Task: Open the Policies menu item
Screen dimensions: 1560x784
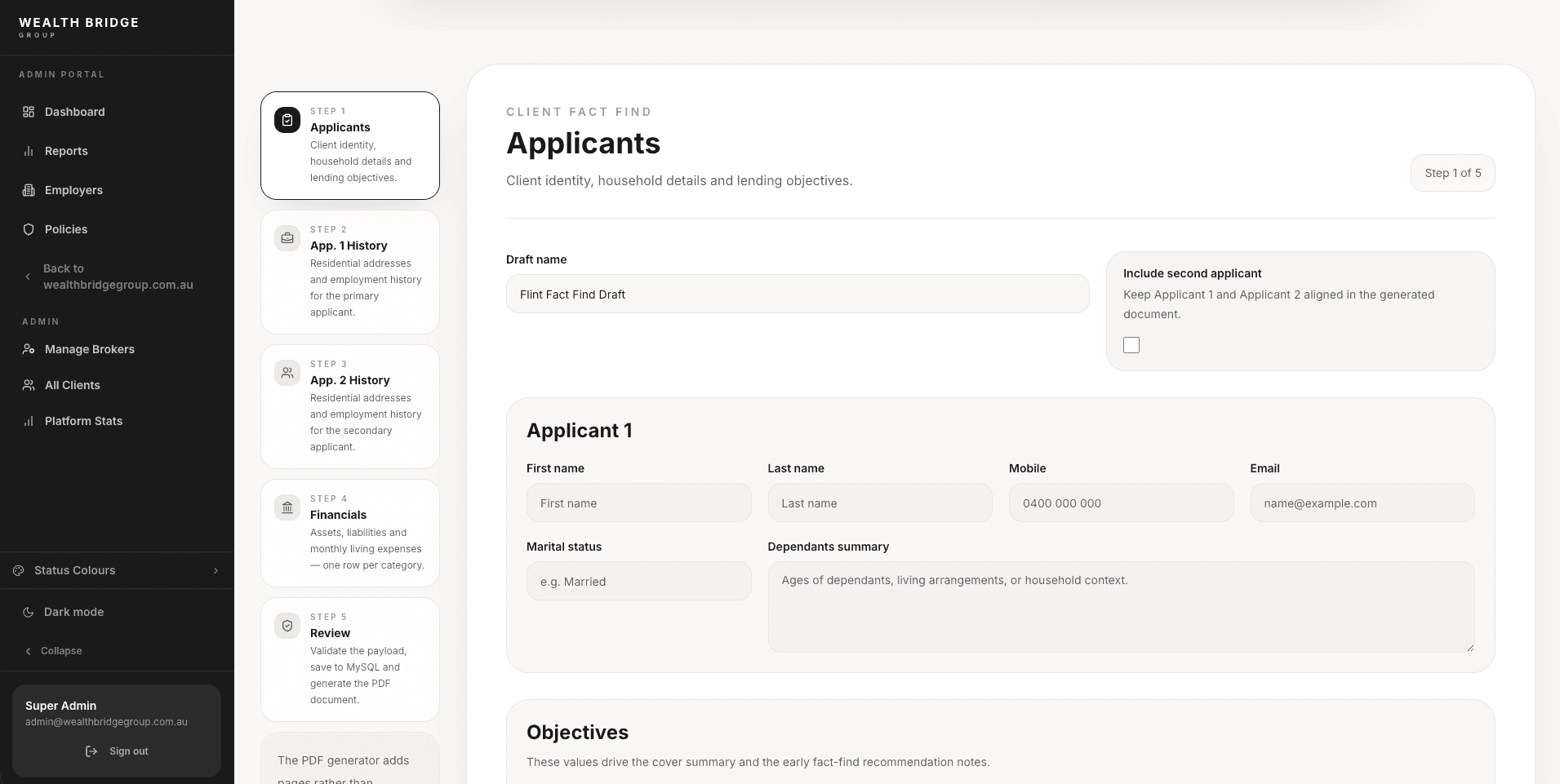Action: coord(117,229)
